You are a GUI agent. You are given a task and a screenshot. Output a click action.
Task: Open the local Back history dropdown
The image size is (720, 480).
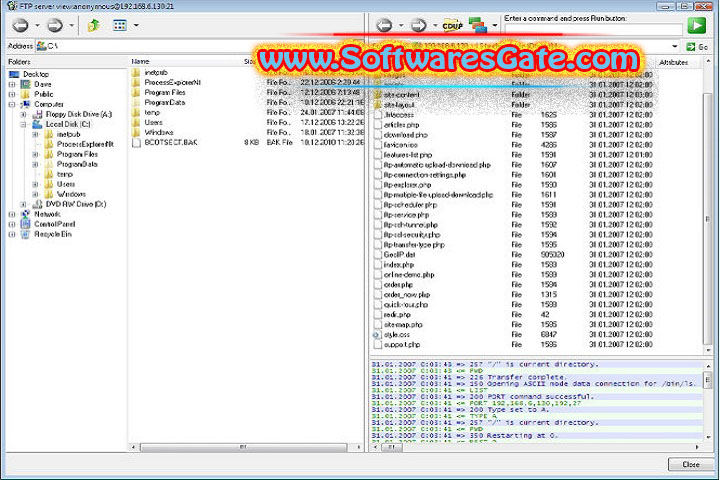[x=37, y=25]
